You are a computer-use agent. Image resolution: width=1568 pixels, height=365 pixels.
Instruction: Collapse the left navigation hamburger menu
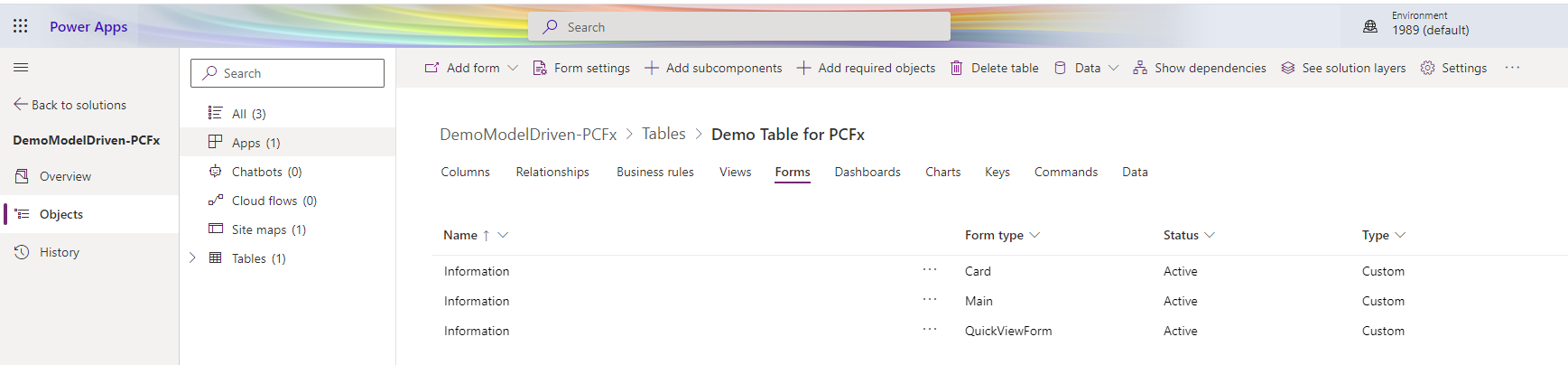21,67
